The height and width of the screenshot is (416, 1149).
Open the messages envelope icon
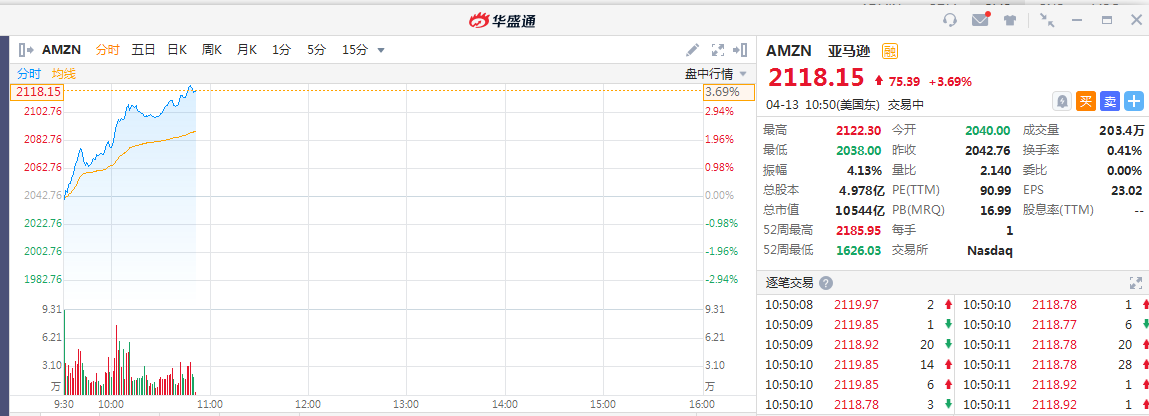(x=980, y=19)
